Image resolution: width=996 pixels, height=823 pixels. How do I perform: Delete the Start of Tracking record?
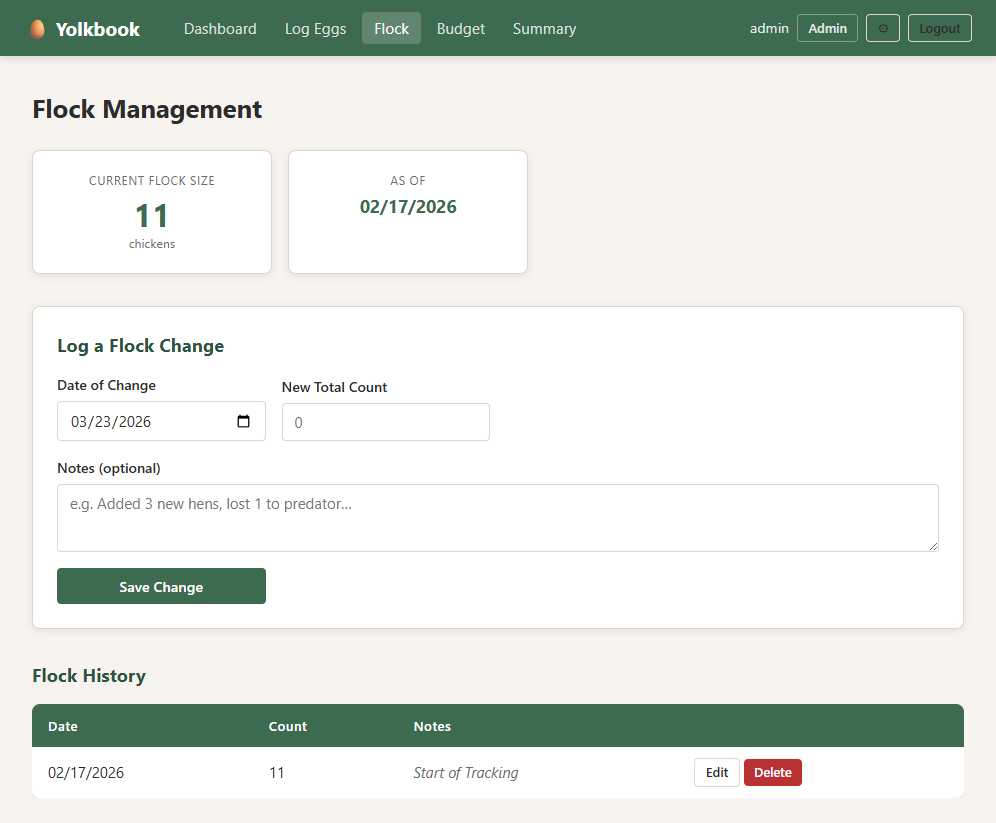pos(772,772)
